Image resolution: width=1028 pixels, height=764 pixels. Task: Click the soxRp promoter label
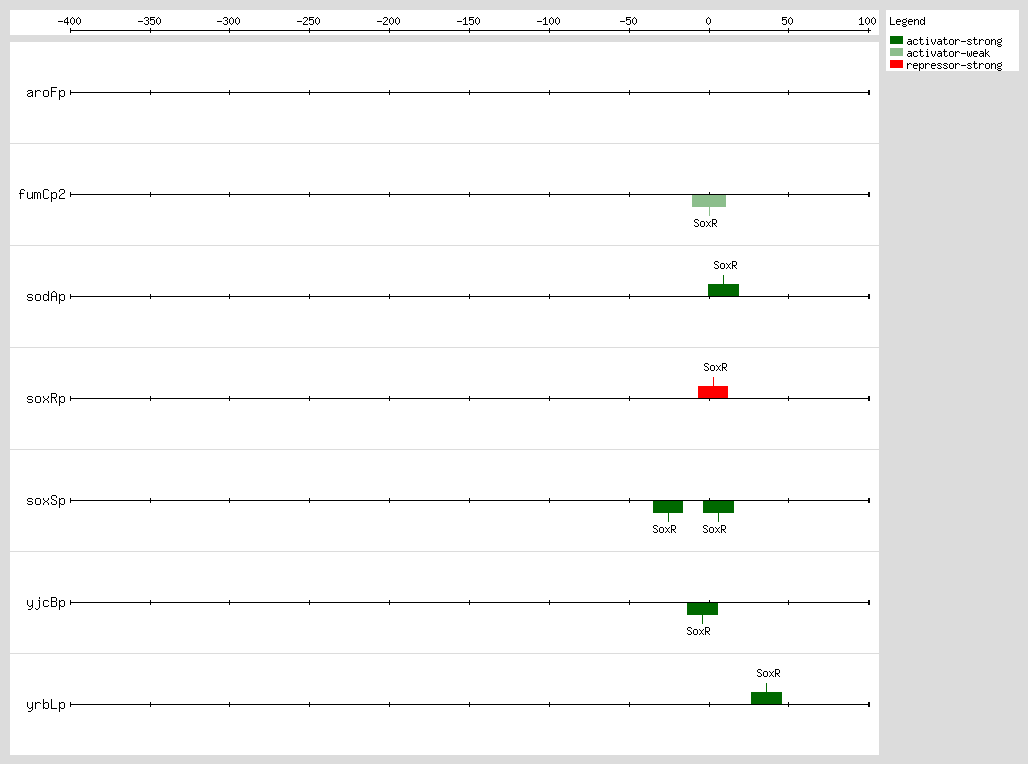(x=46, y=399)
